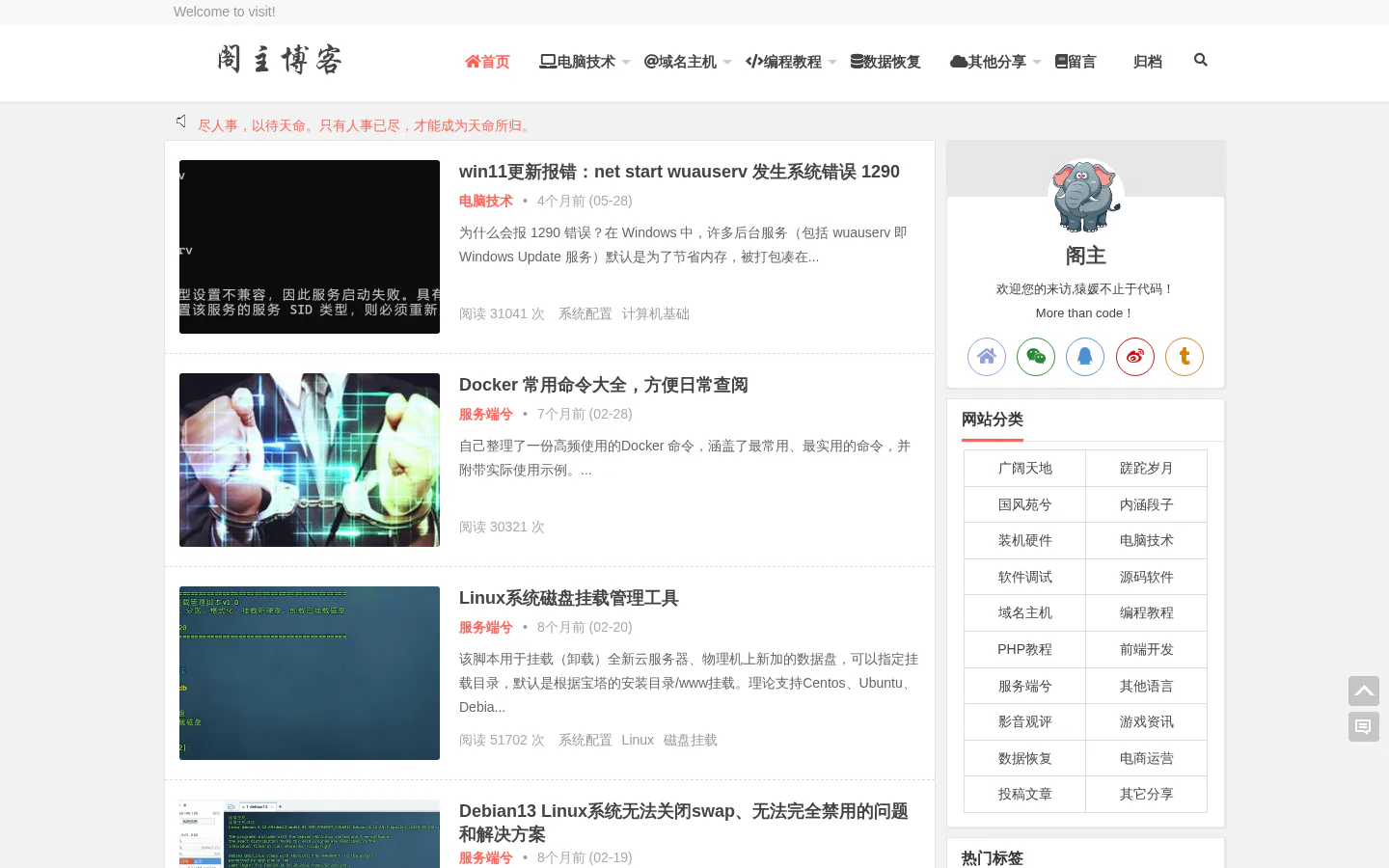The width and height of the screenshot is (1389, 868).
Task: Open the Weibo icon in profile card
Action: tap(1135, 357)
